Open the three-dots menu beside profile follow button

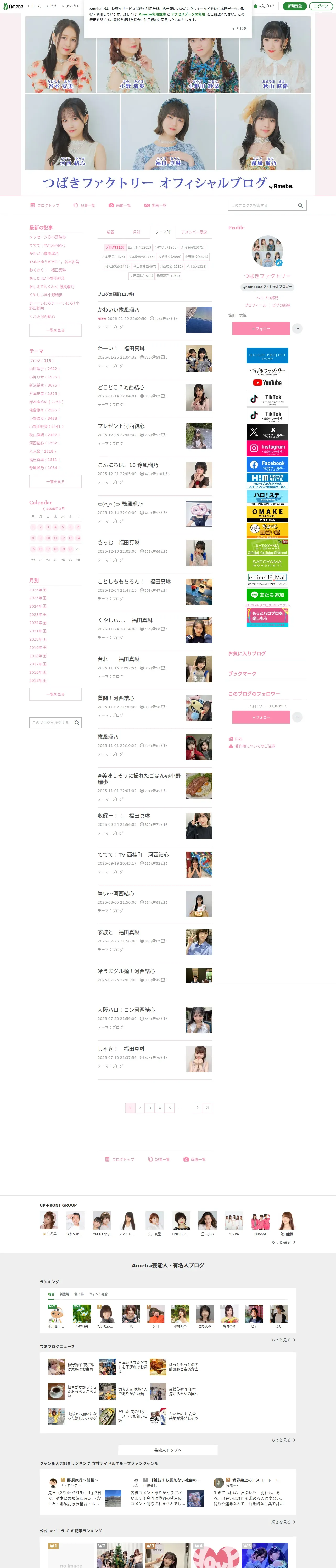click(x=297, y=329)
